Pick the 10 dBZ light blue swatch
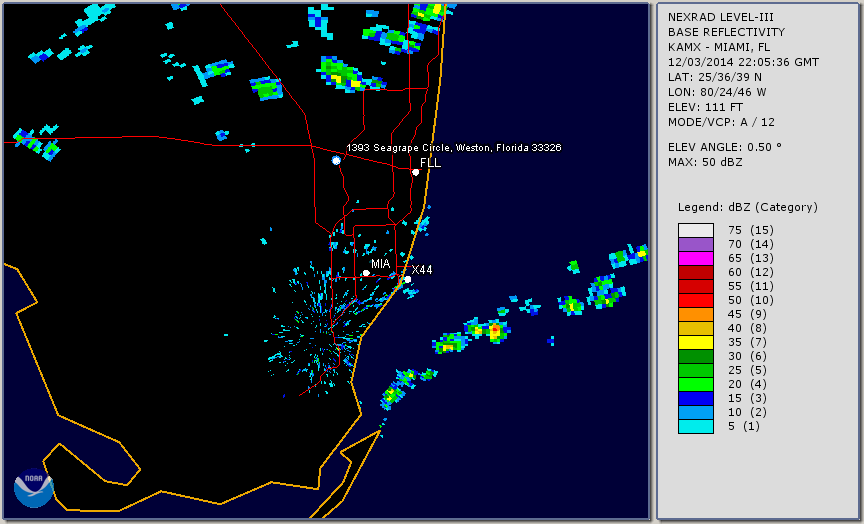864x524 pixels. [695, 413]
